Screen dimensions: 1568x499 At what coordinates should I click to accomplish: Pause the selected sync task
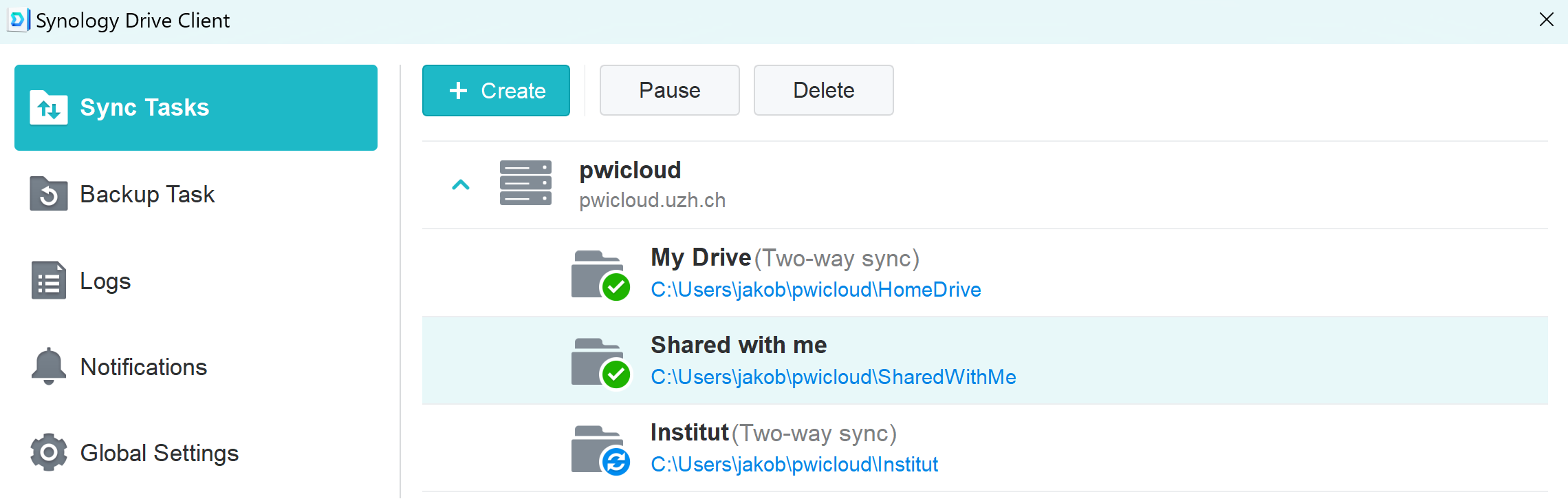pyautogui.click(x=669, y=91)
